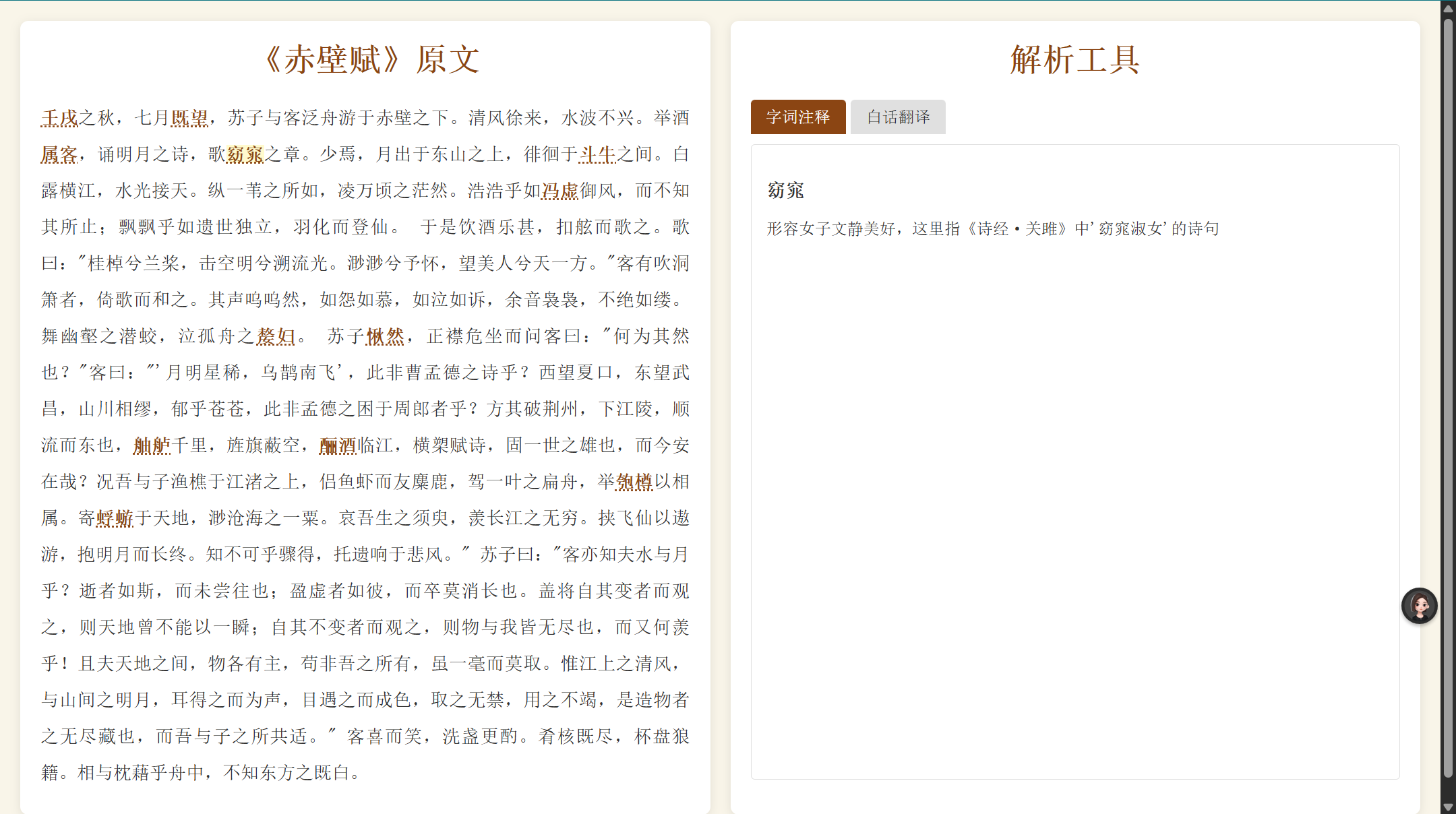The height and width of the screenshot is (814, 1456).
Task: Click the annotated word 壬戌
Action: (59, 118)
